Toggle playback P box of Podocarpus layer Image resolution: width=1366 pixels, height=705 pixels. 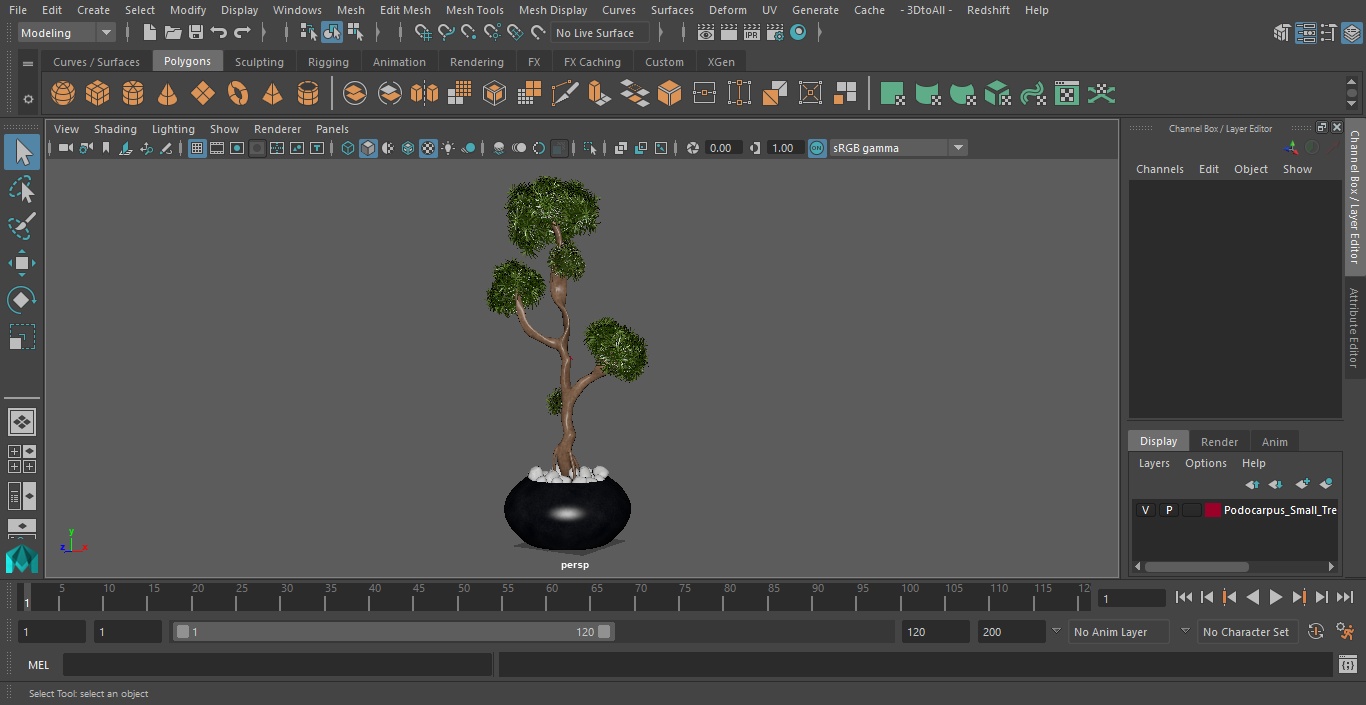pos(1168,510)
